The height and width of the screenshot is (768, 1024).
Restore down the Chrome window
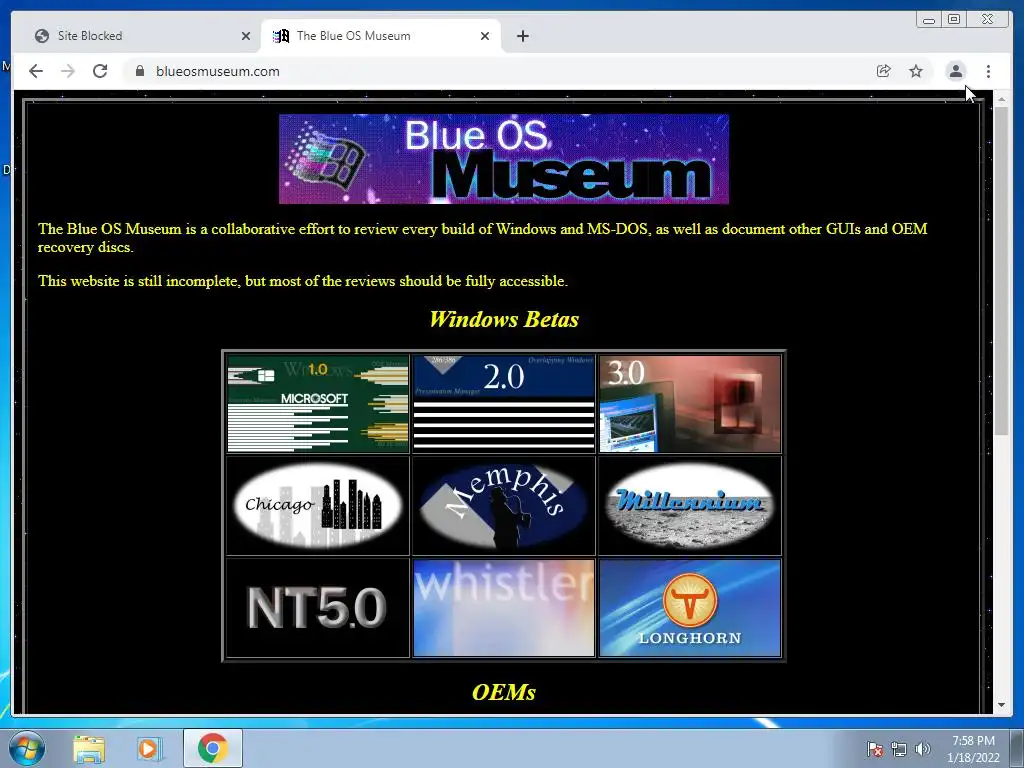[954, 20]
